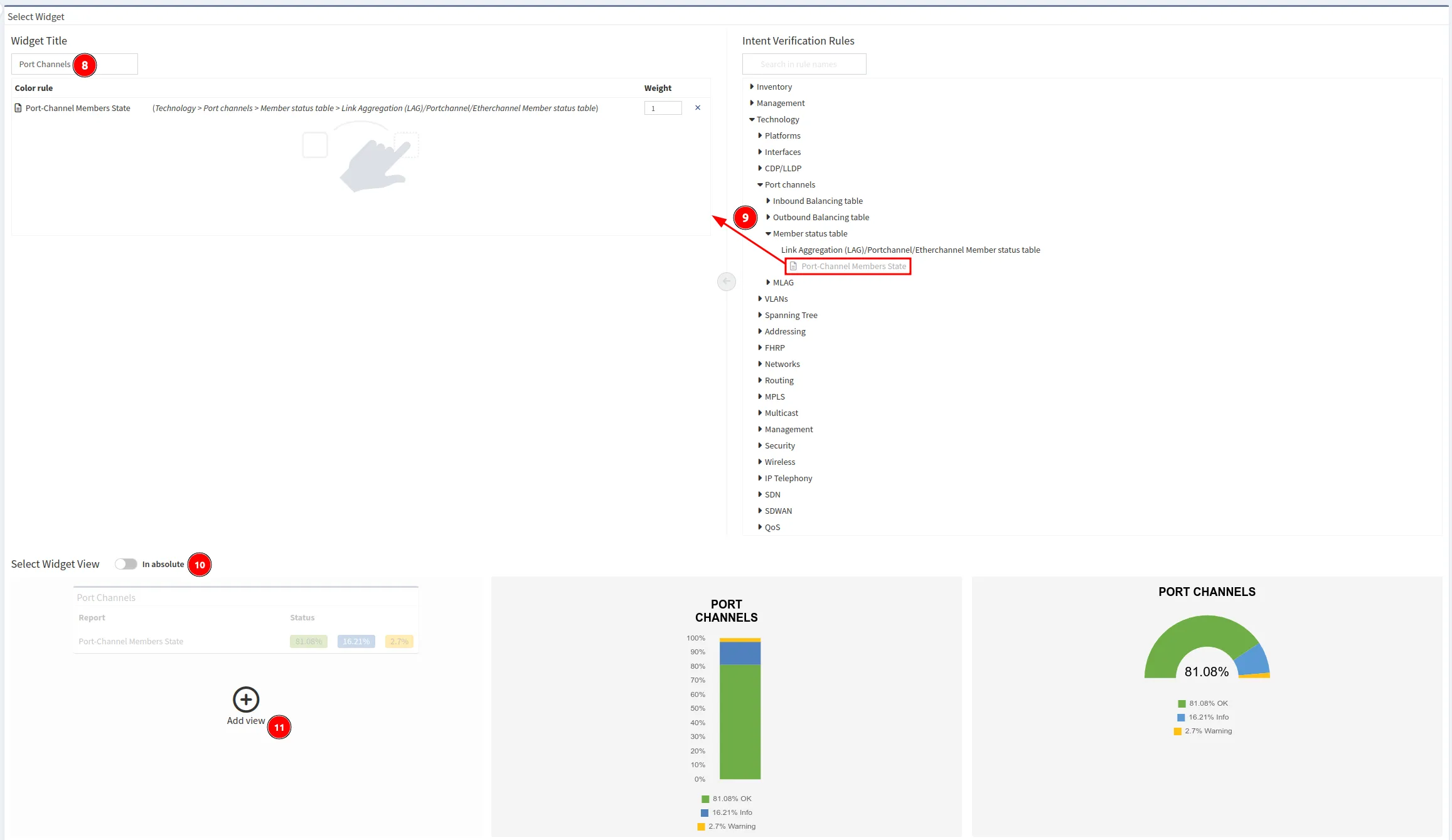This screenshot has width=1452, height=840.
Task: Click the rule names search field
Action: point(804,64)
